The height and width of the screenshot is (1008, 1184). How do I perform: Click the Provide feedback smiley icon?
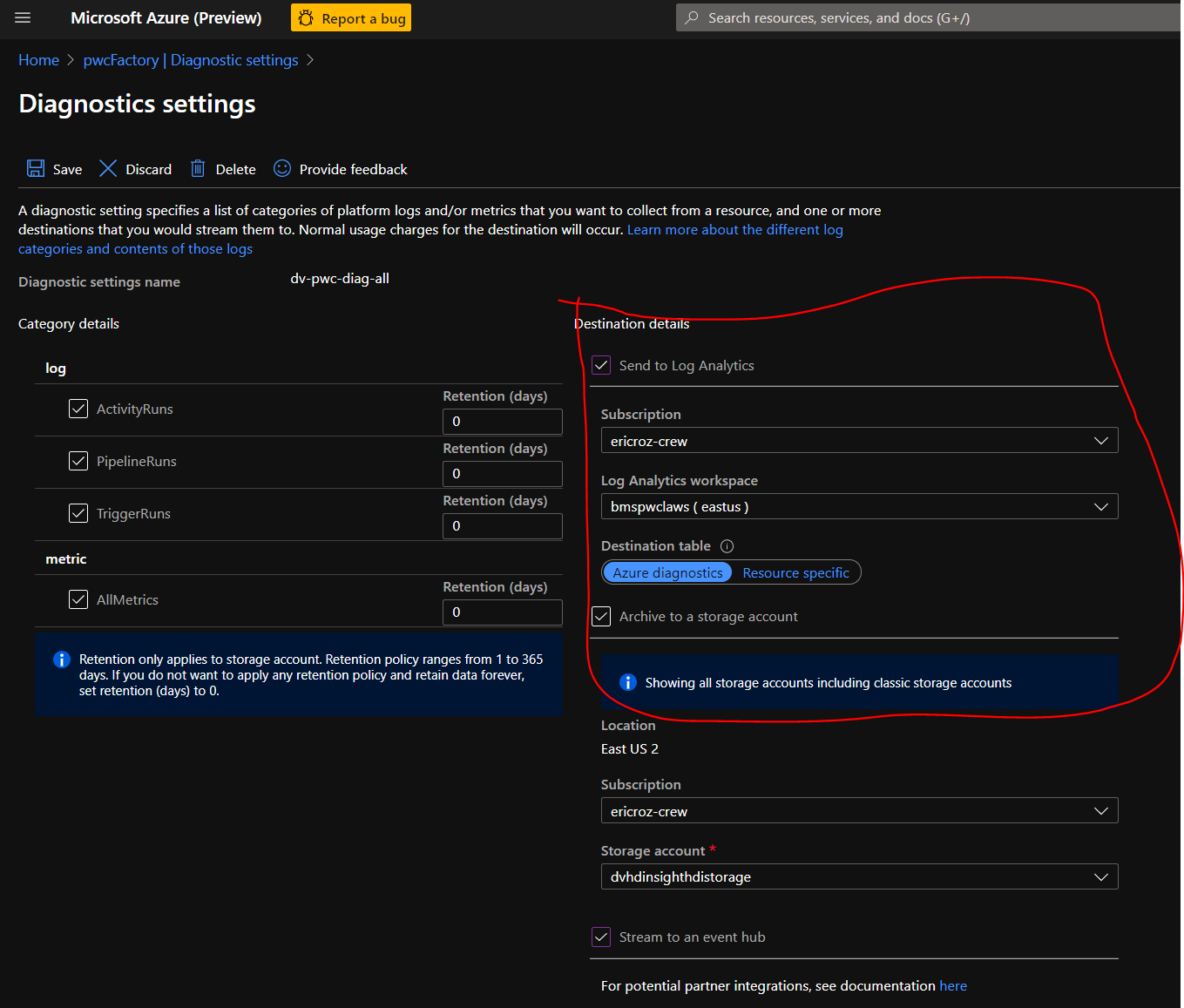coord(282,168)
